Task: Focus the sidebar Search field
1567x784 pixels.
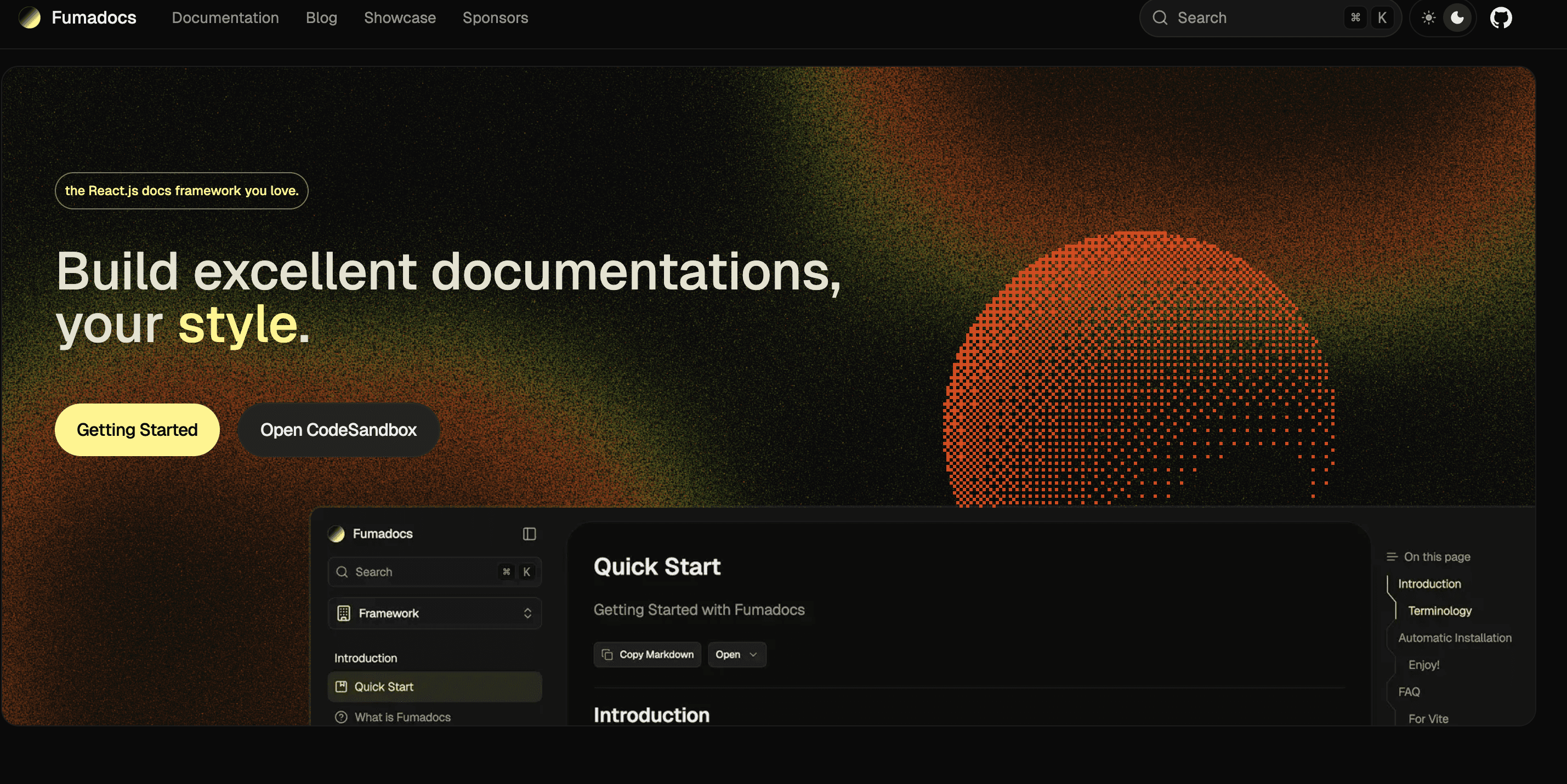Action: click(426, 572)
